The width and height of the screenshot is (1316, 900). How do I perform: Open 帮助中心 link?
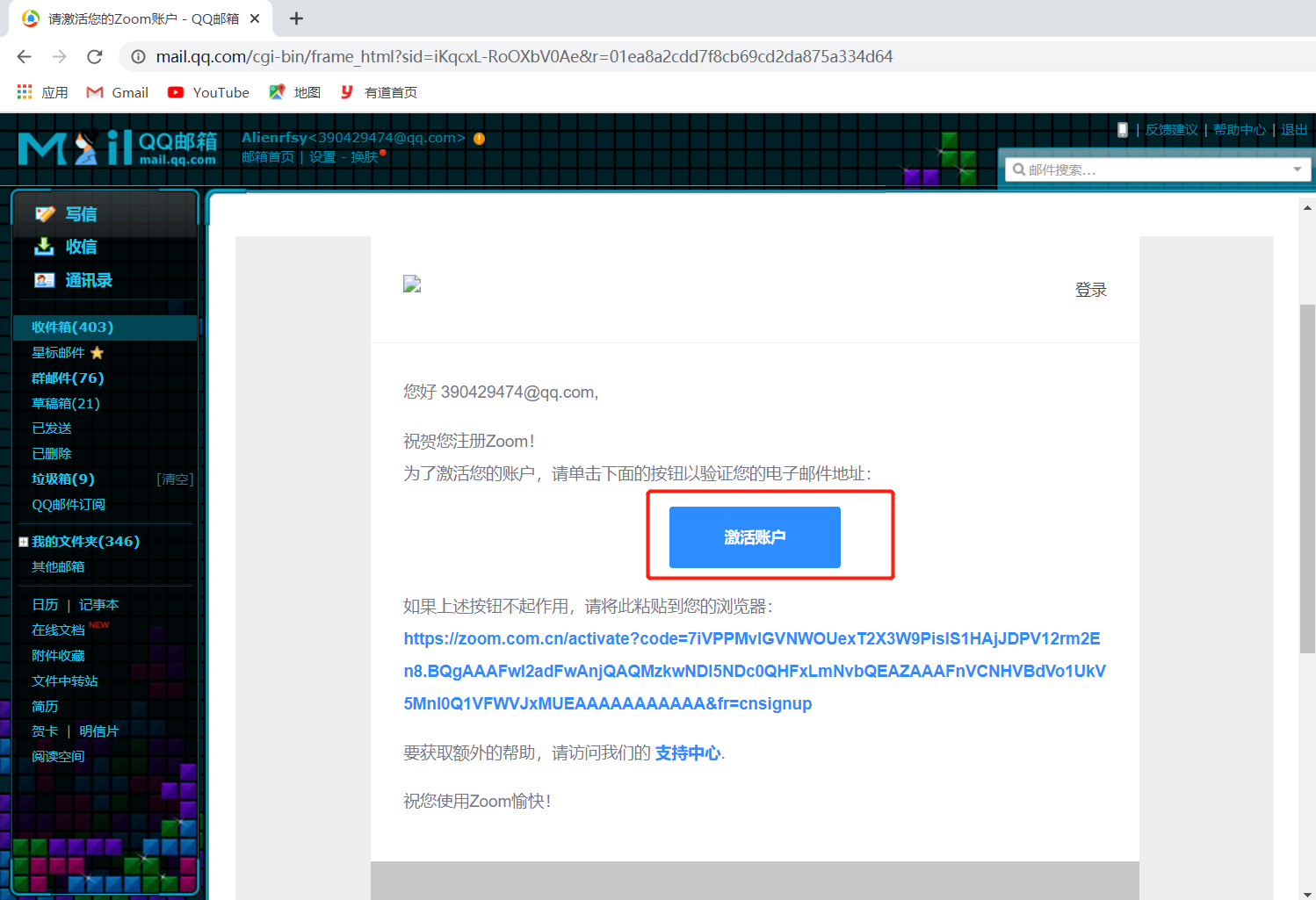coord(1240,129)
